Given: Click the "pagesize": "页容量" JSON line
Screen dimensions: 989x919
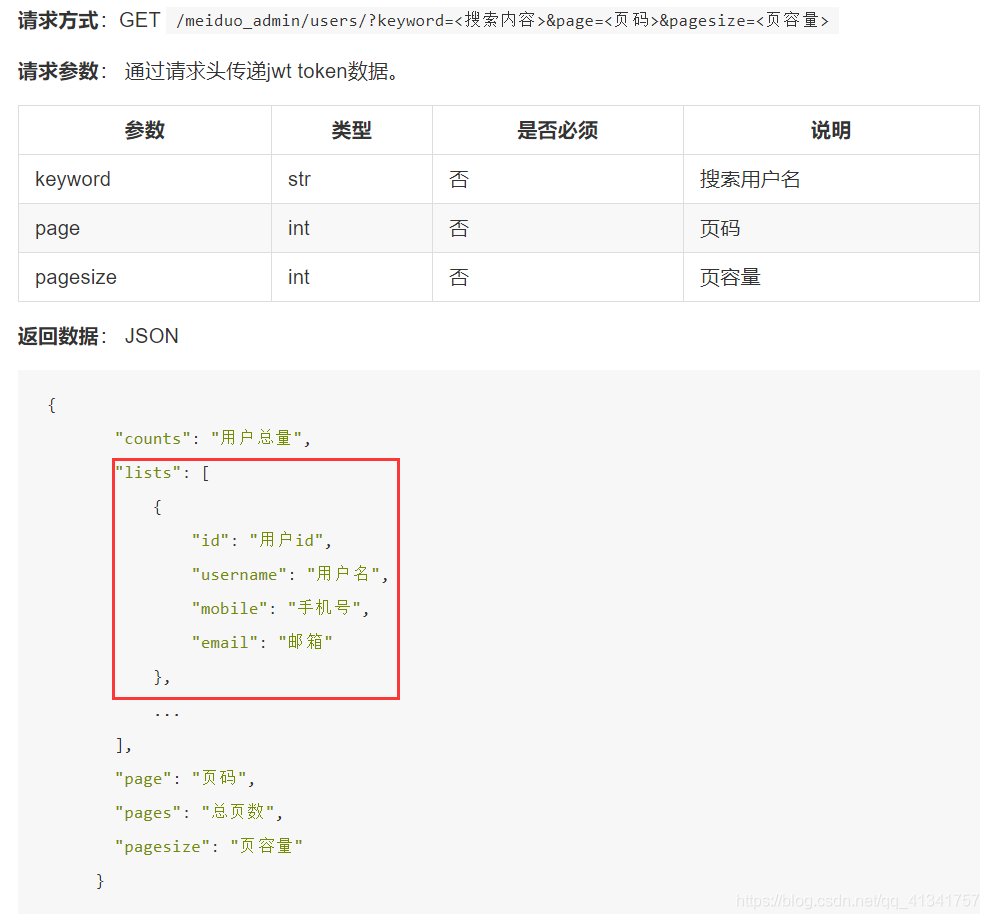Looking at the screenshot, I should pyautogui.click(x=208, y=846).
